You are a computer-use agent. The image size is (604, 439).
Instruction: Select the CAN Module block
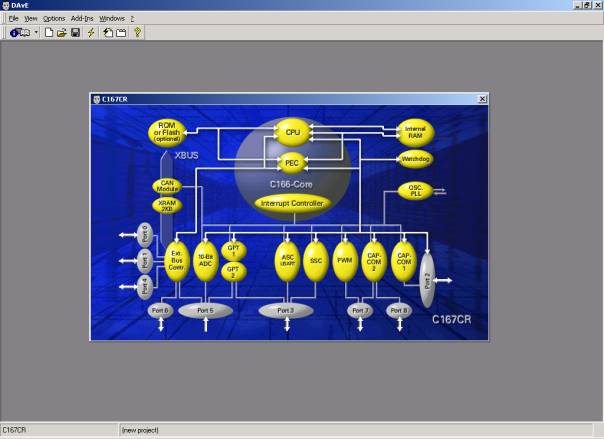click(167, 186)
